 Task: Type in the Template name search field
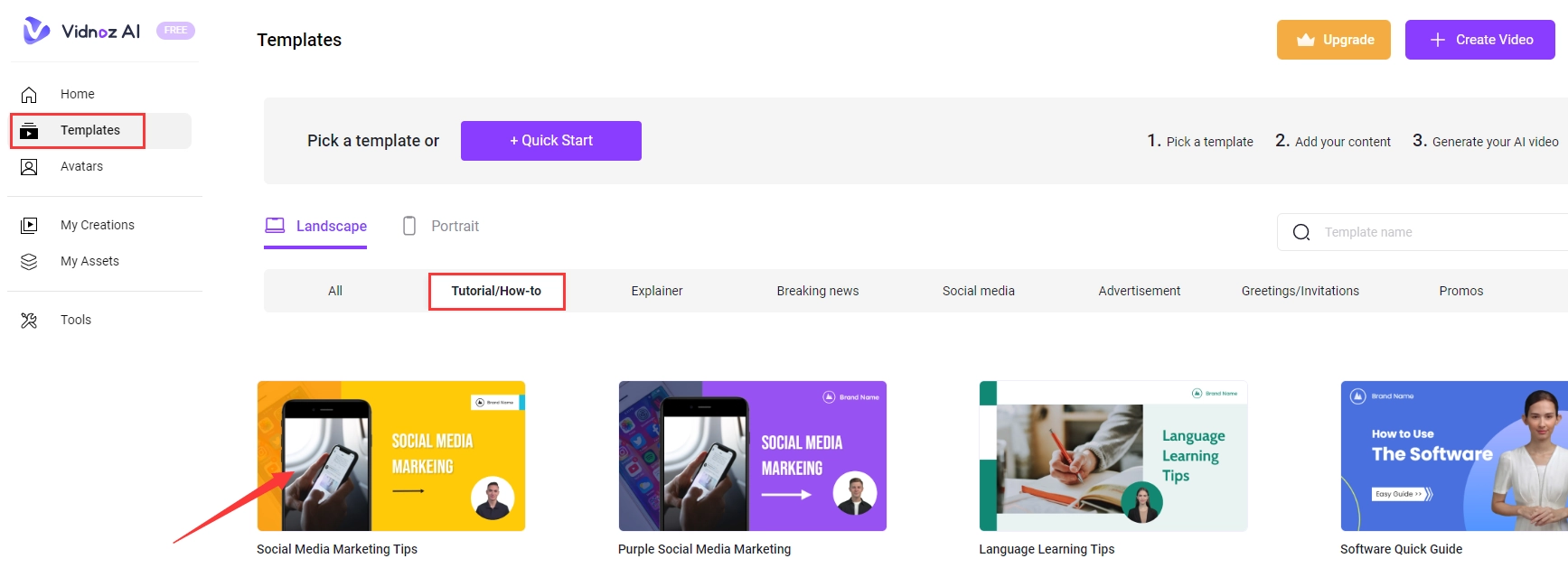coord(1437,232)
